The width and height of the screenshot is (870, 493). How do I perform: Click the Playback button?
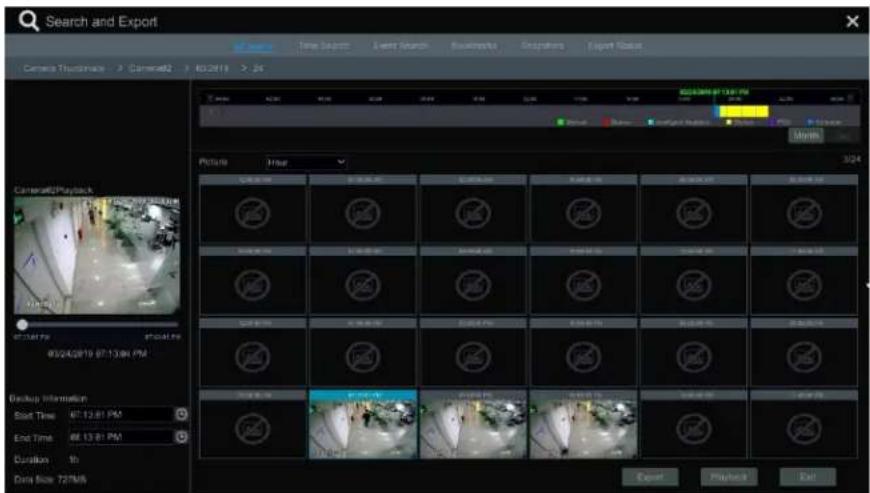point(729,477)
